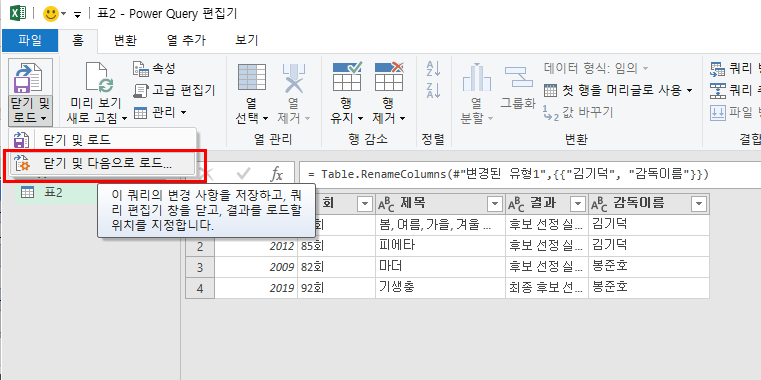Click the 그룹화 group by icon
The width and height of the screenshot is (761, 380).
point(518,78)
